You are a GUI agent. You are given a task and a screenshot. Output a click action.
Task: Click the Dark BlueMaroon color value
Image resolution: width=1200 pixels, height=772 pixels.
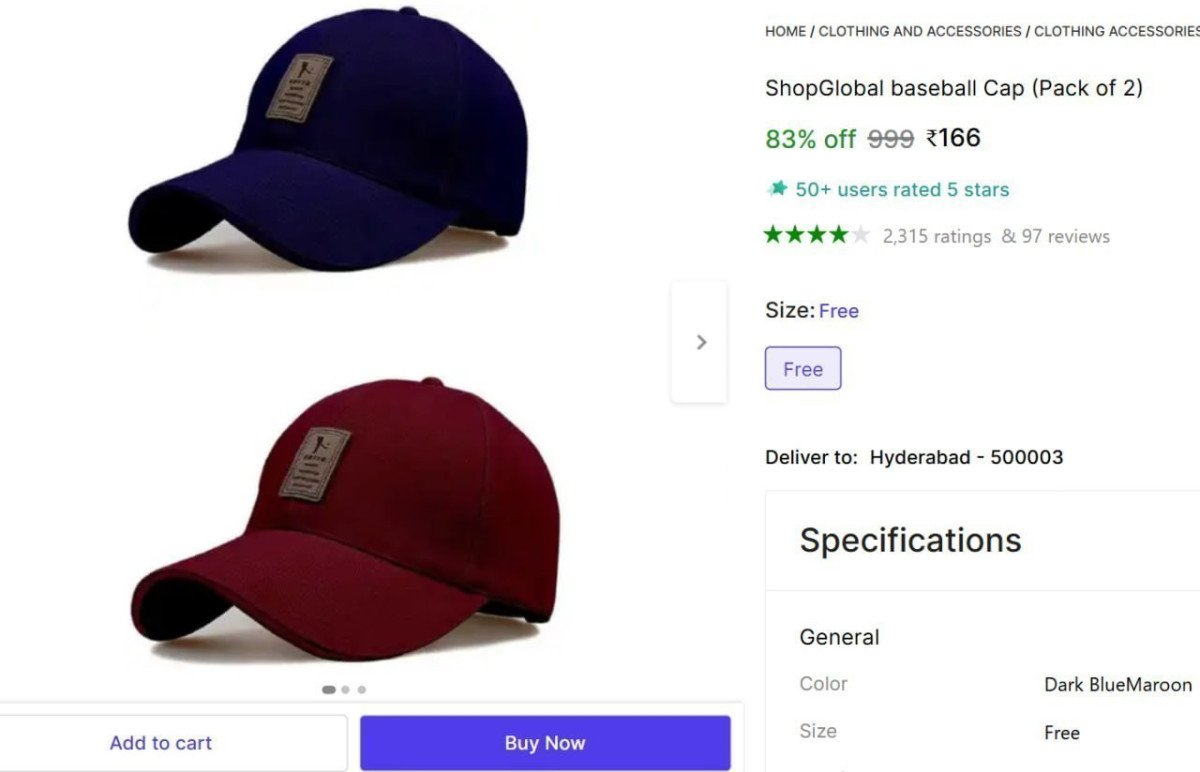(x=1117, y=685)
